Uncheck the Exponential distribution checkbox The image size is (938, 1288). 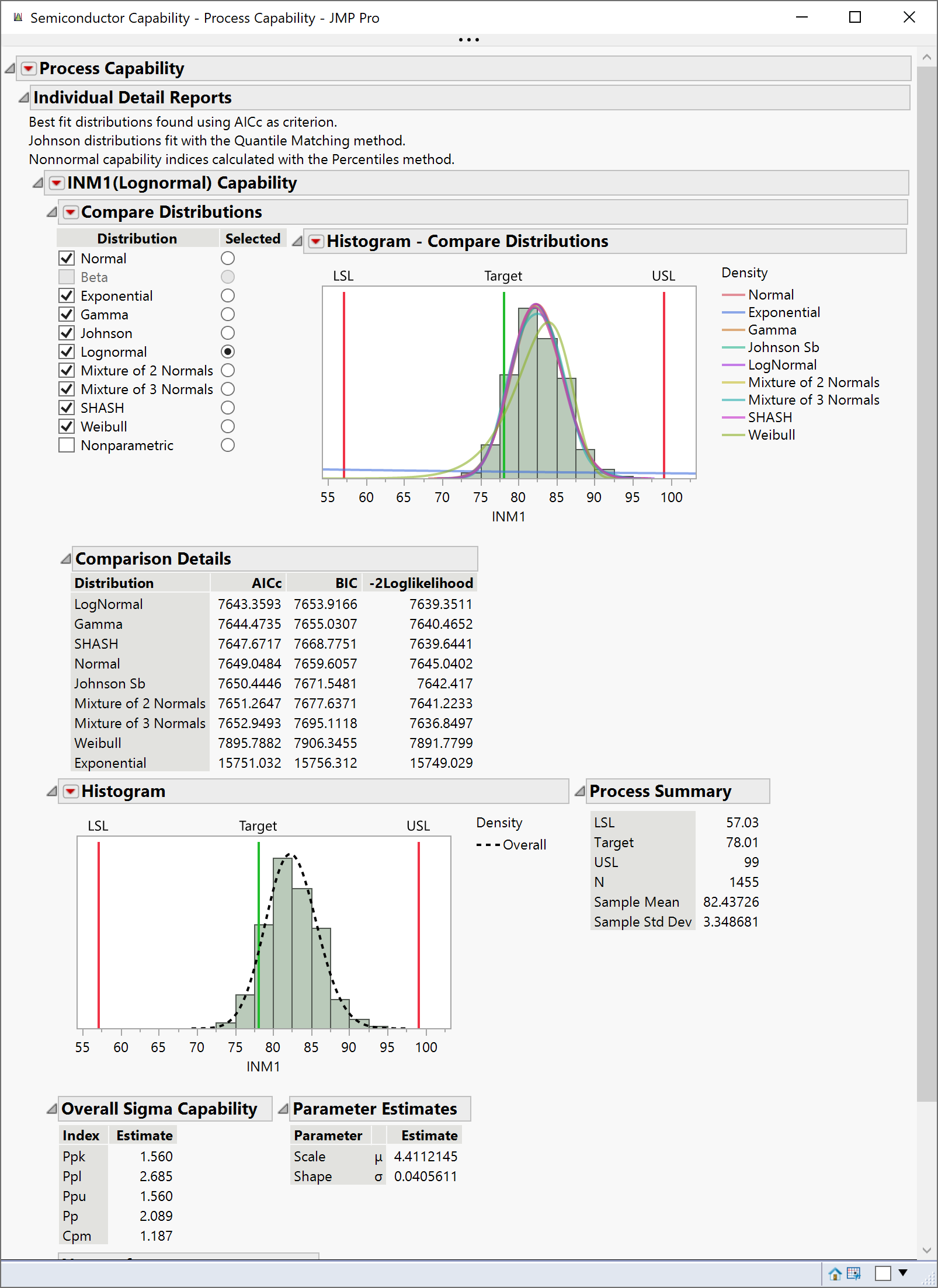(66, 295)
